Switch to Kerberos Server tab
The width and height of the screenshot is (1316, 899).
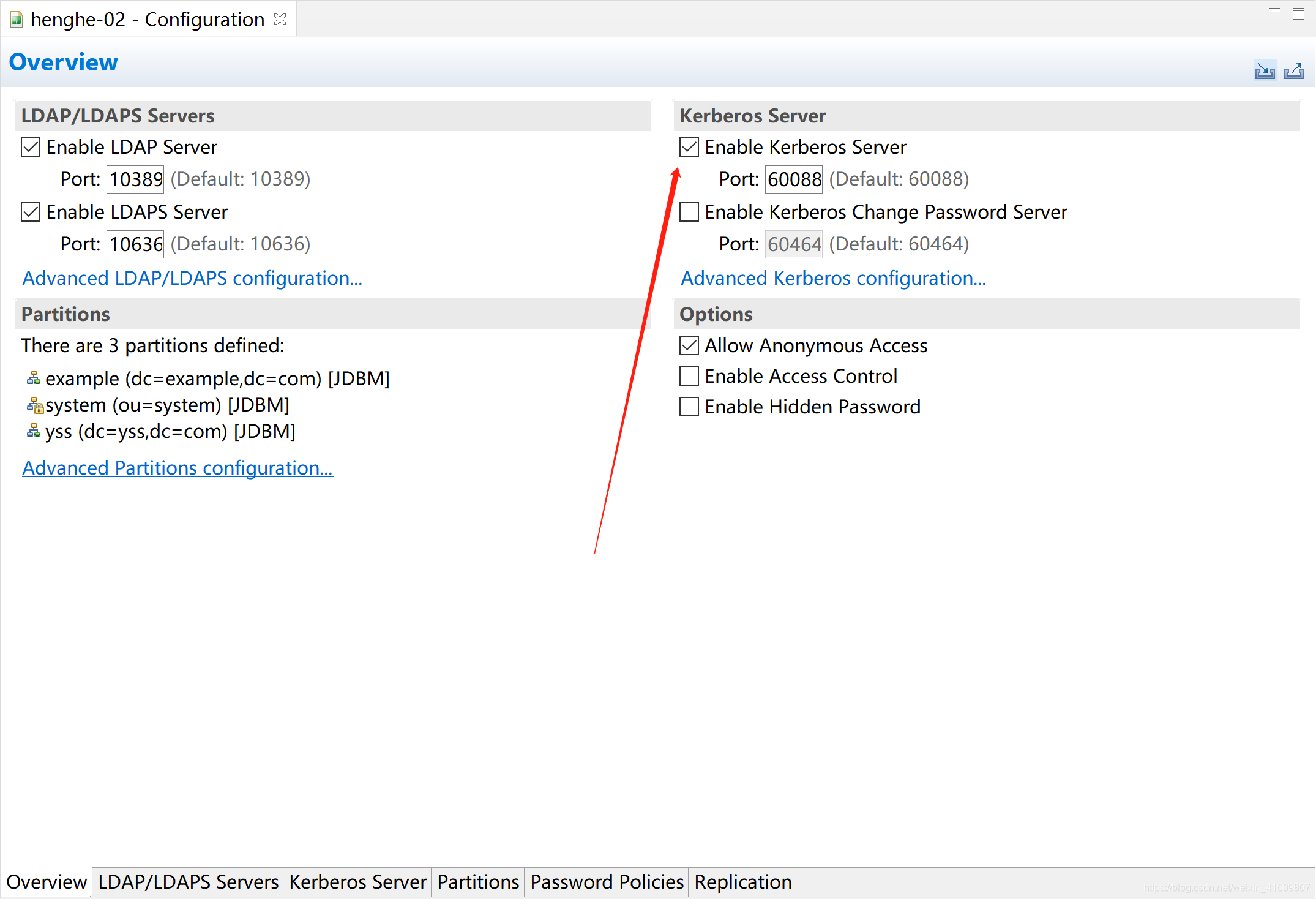[x=357, y=882]
